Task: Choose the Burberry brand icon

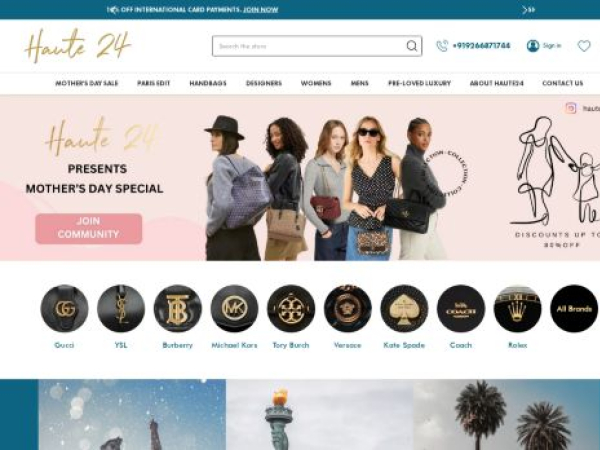Action: (x=178, y=308)
